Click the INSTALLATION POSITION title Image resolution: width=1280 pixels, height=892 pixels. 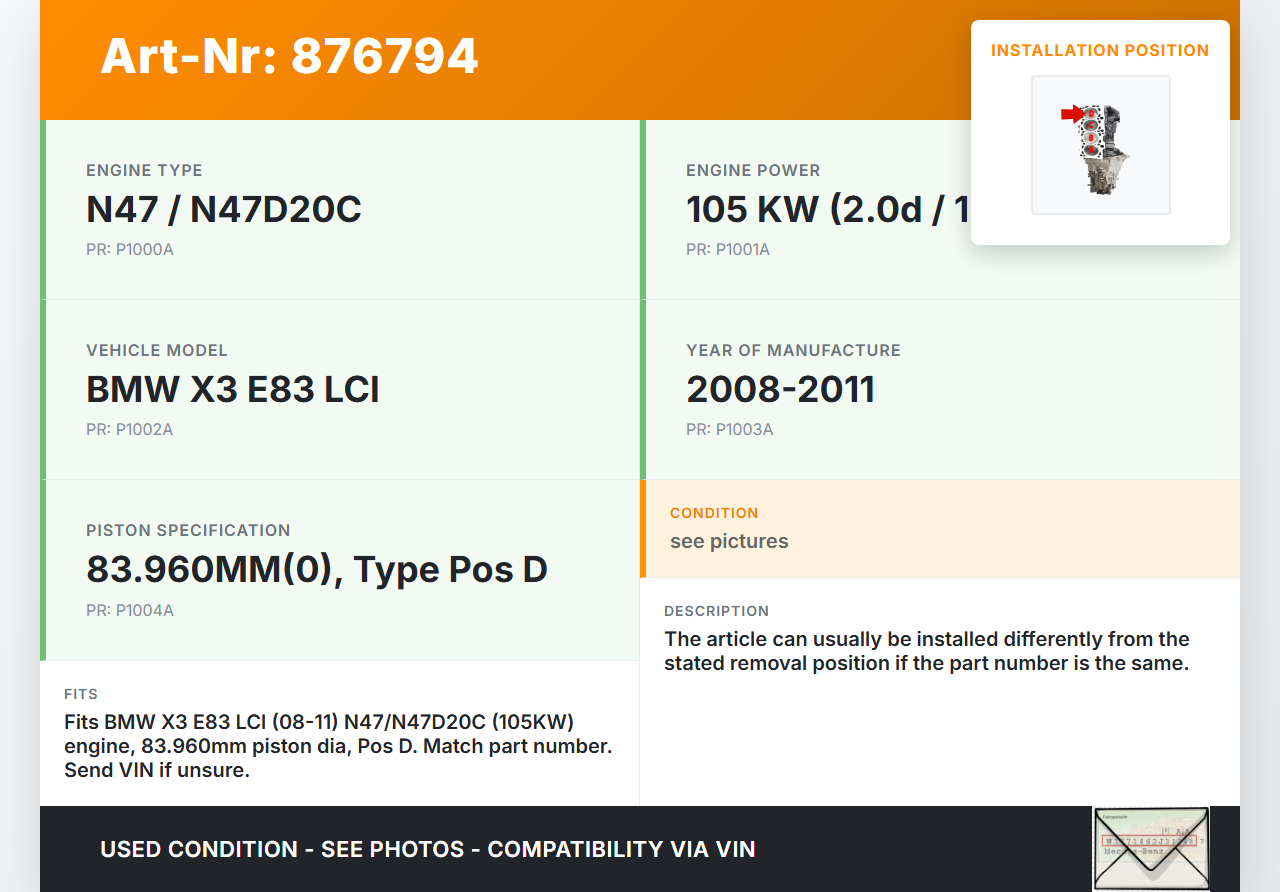coord(1099,50)
